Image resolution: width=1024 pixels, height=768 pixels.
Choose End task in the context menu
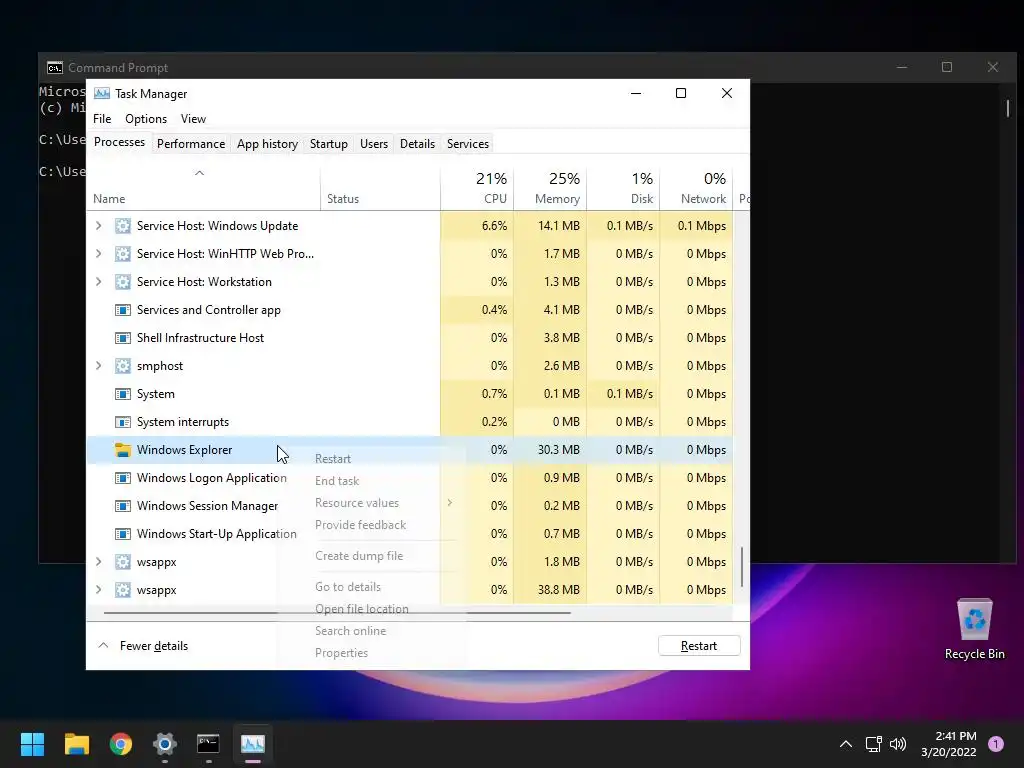coord(370,481)
